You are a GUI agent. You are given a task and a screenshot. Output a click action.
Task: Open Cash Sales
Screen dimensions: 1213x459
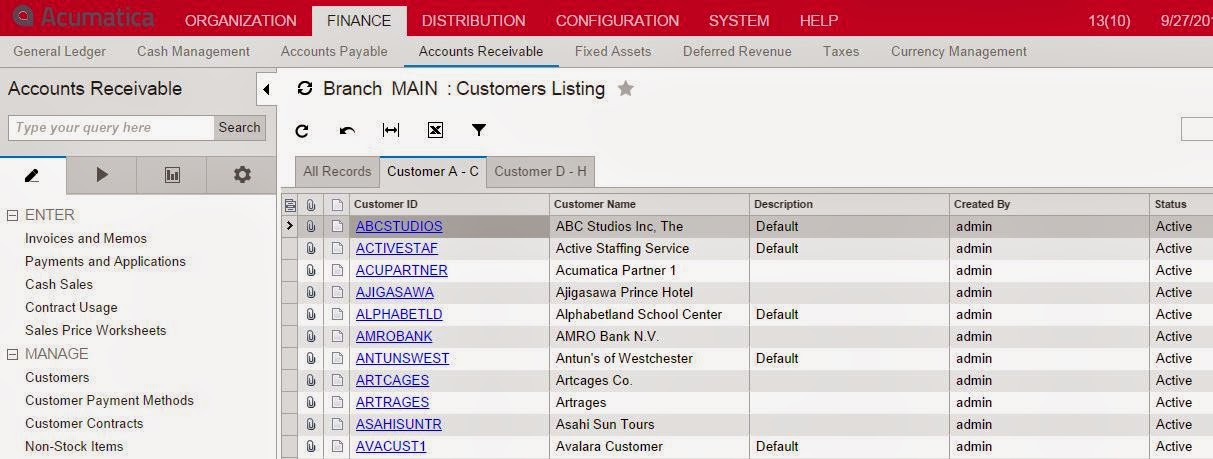click(x=59, y=284)
